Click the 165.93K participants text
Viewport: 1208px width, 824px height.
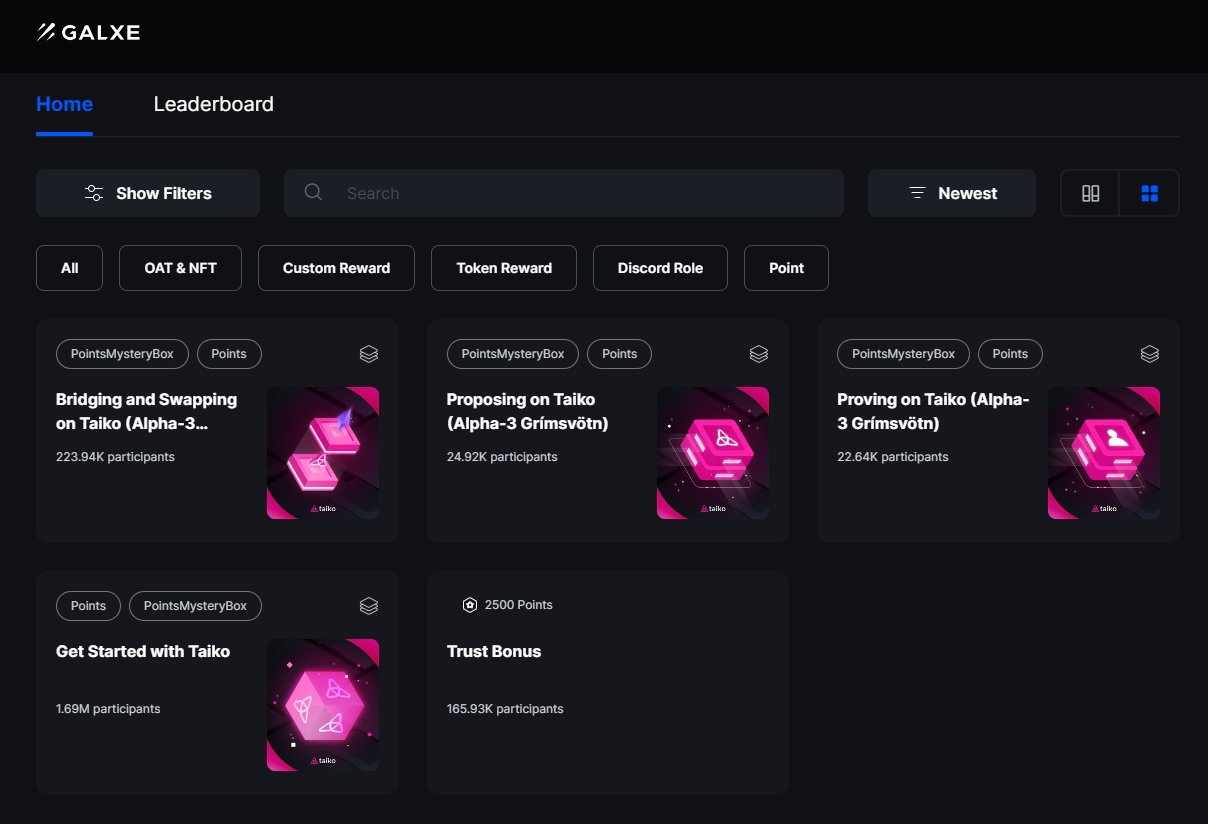[505, 709]
